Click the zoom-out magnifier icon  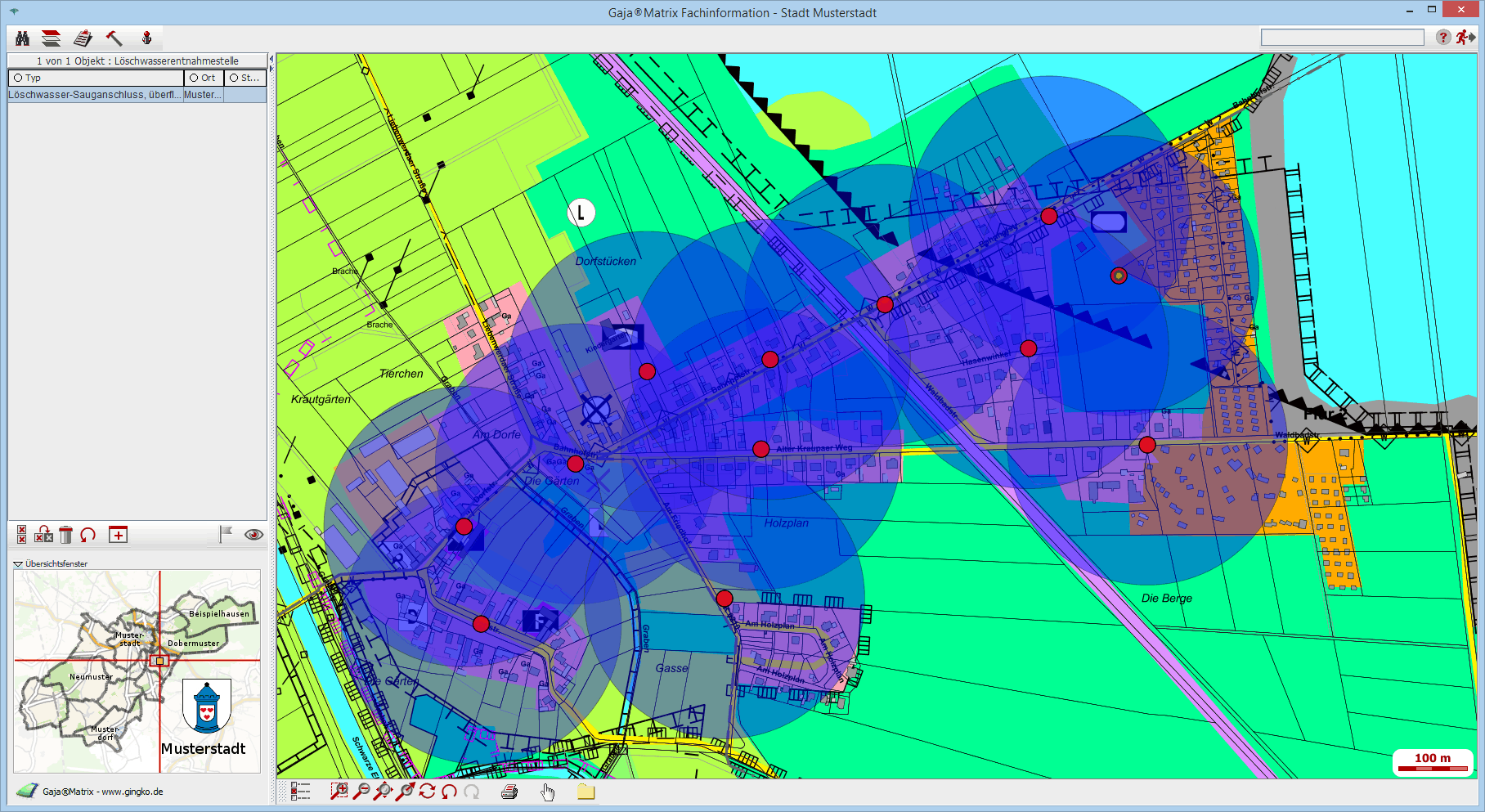pos(361,791)
